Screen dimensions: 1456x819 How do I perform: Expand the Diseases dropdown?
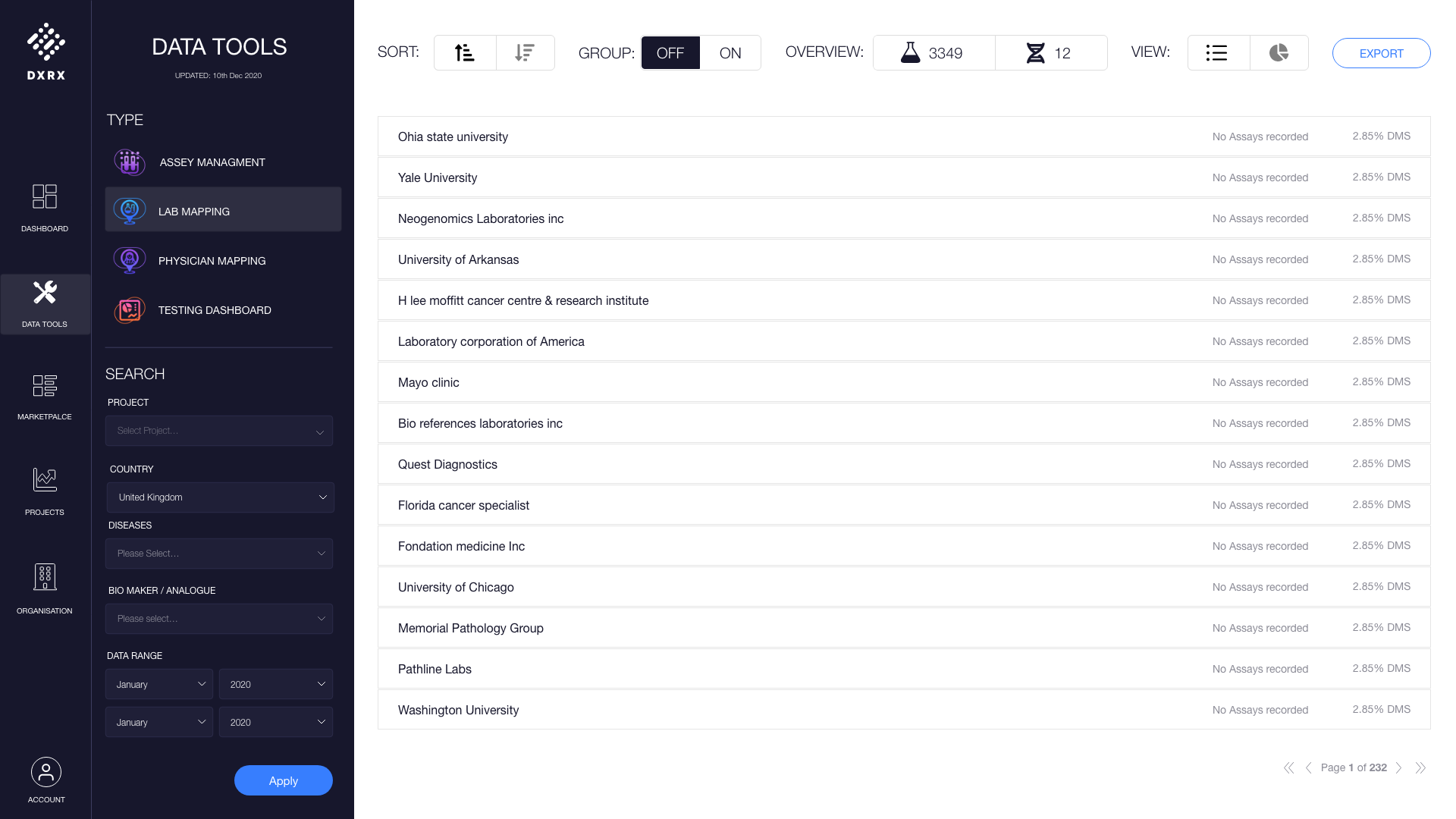coord(219,554)
